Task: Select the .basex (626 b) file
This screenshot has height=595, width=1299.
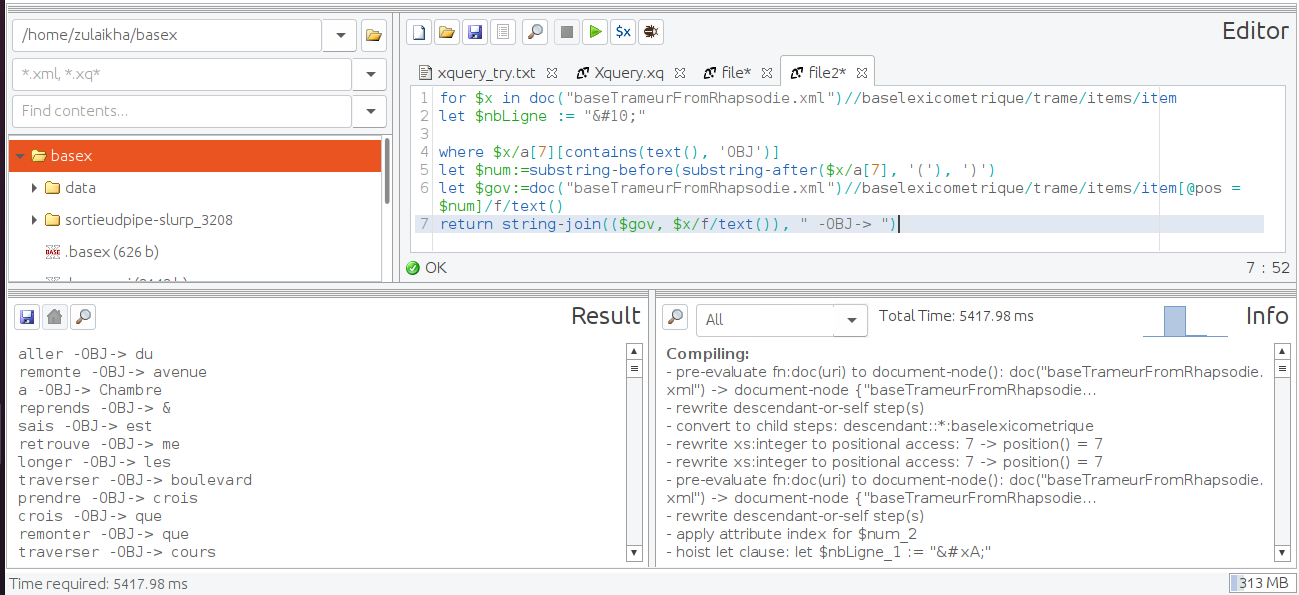Action: pos(111,251)
